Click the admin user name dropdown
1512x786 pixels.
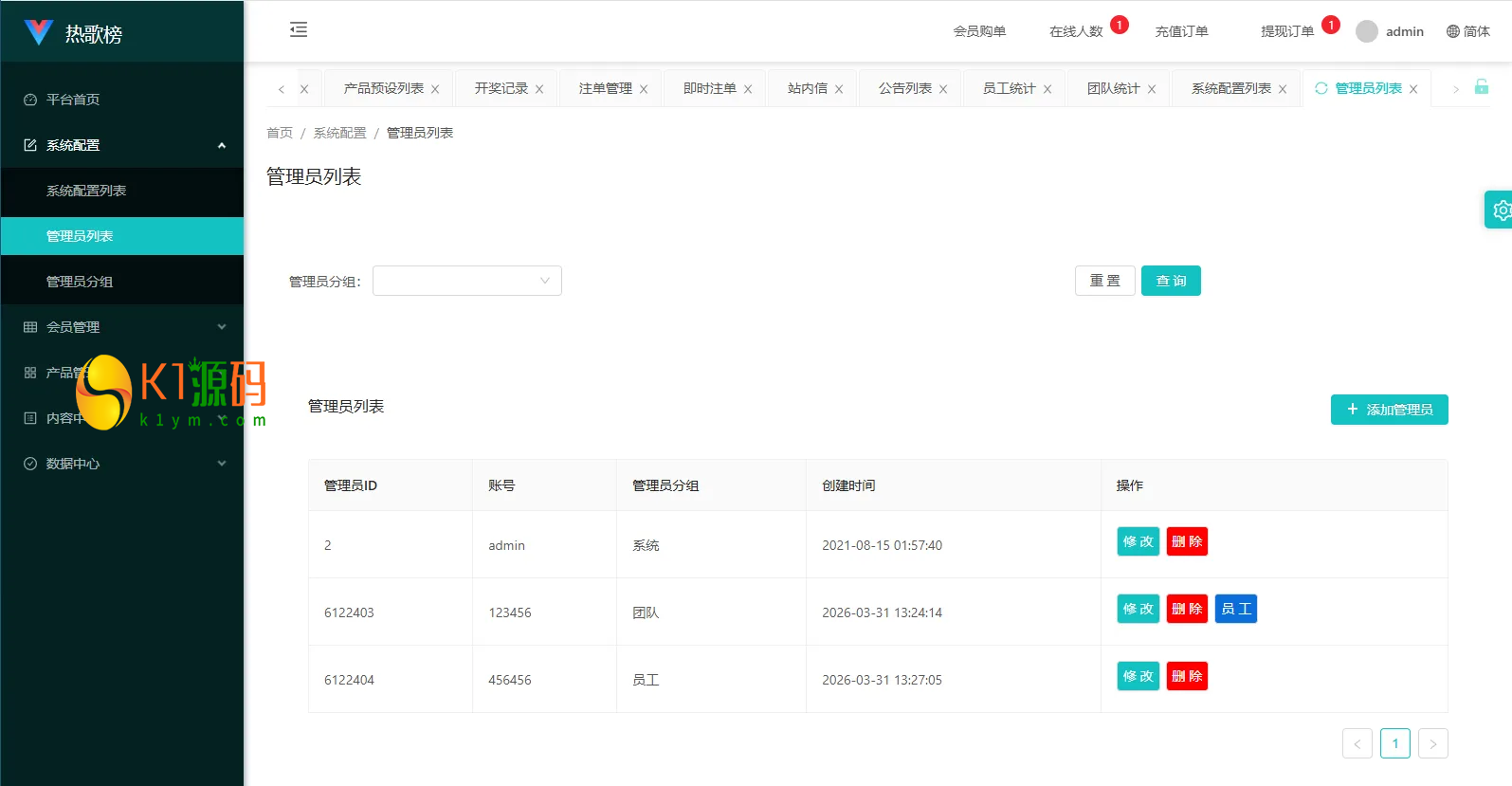coord(1405,31)
